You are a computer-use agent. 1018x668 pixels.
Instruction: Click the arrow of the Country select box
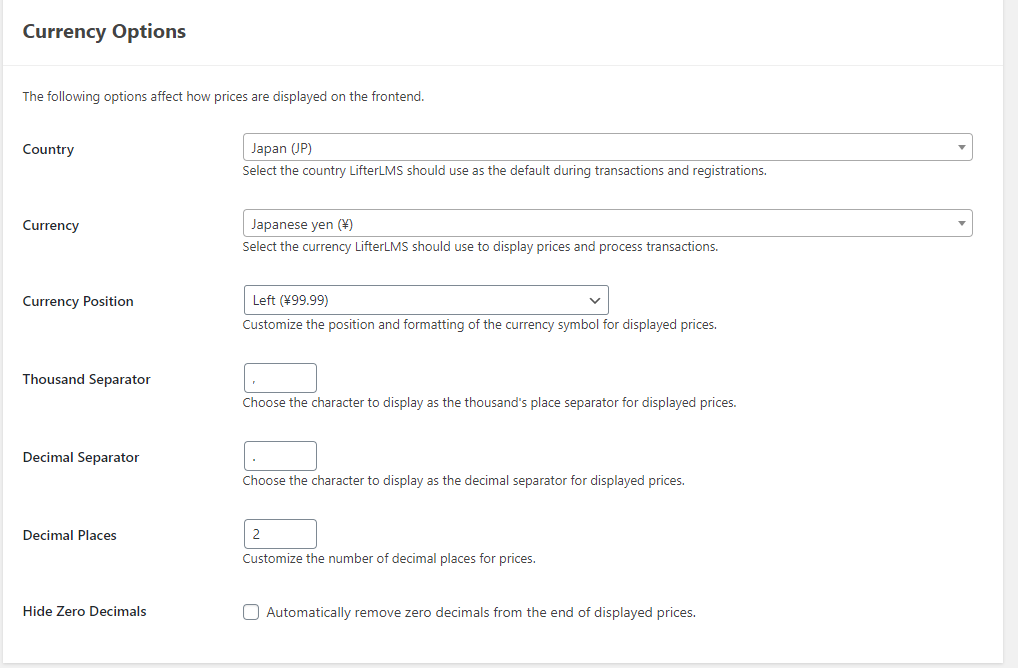(x=962, y=147)
